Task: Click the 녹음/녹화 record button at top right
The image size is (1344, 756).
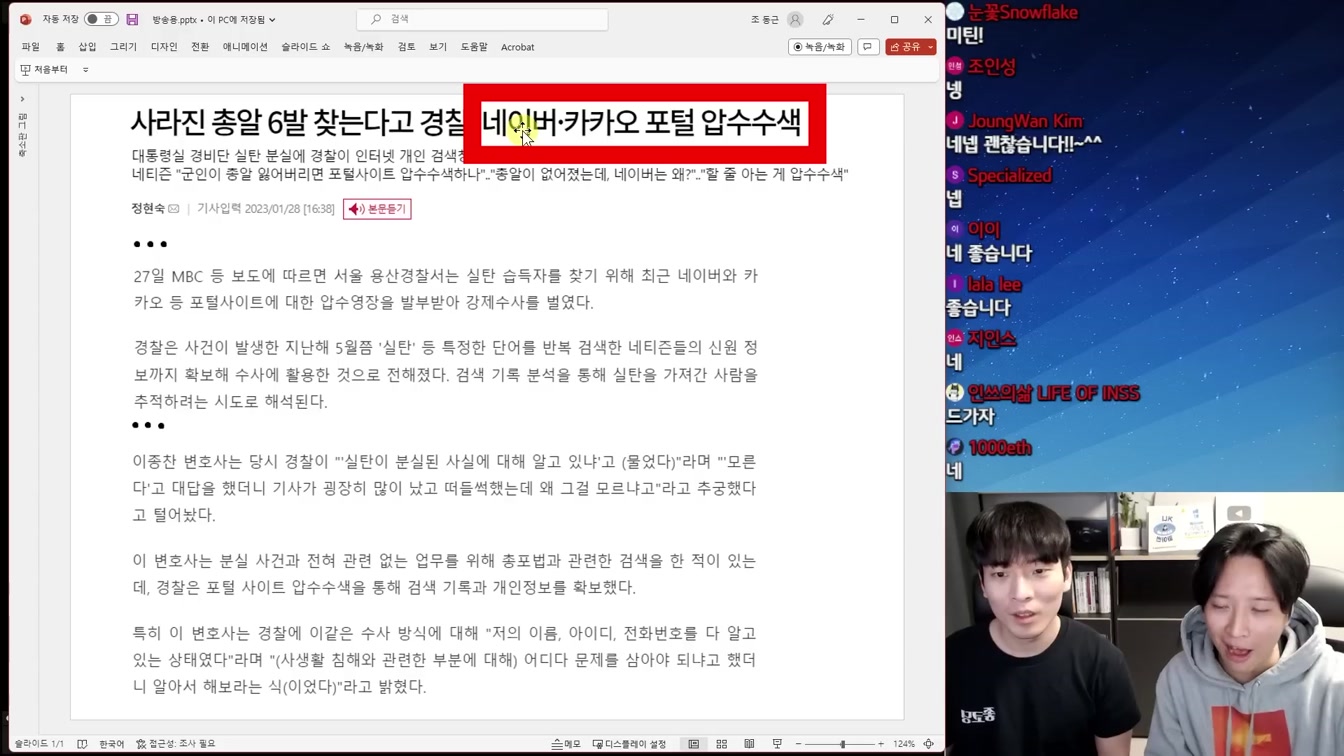Action: coord(819,47)
